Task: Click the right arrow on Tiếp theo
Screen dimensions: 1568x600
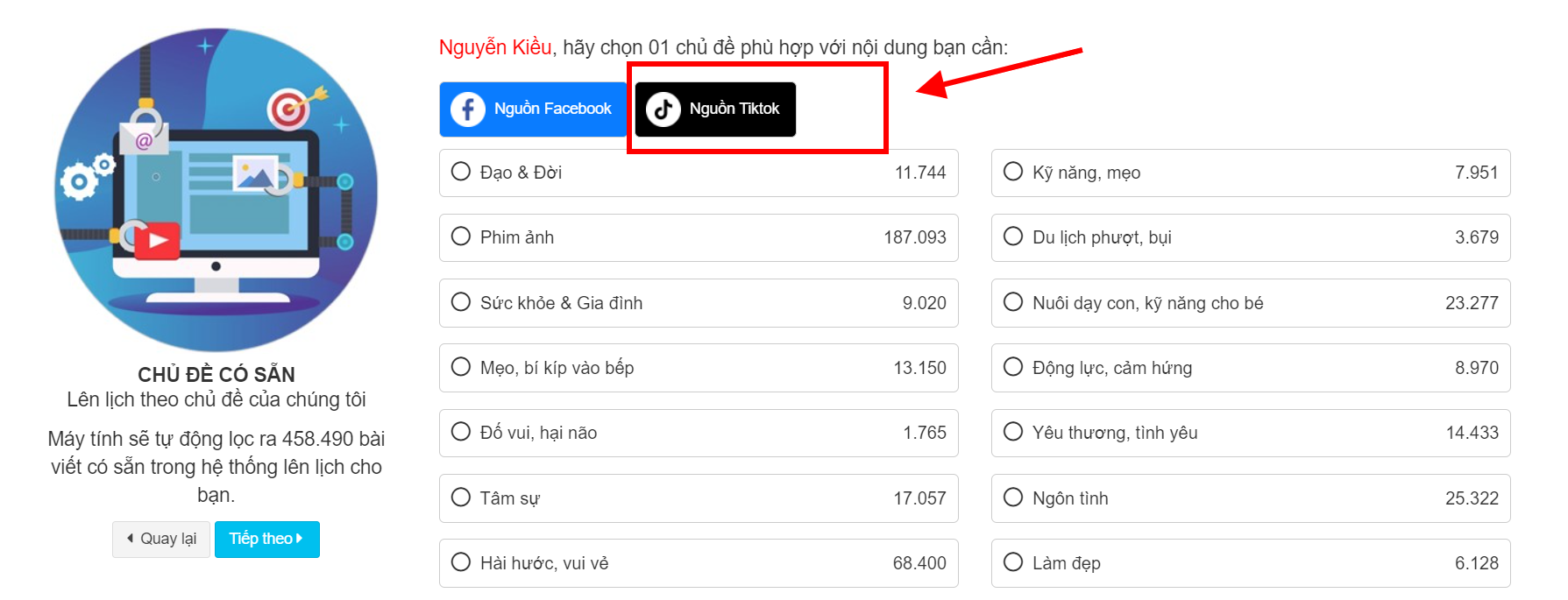Action: (x=299, y=539)
